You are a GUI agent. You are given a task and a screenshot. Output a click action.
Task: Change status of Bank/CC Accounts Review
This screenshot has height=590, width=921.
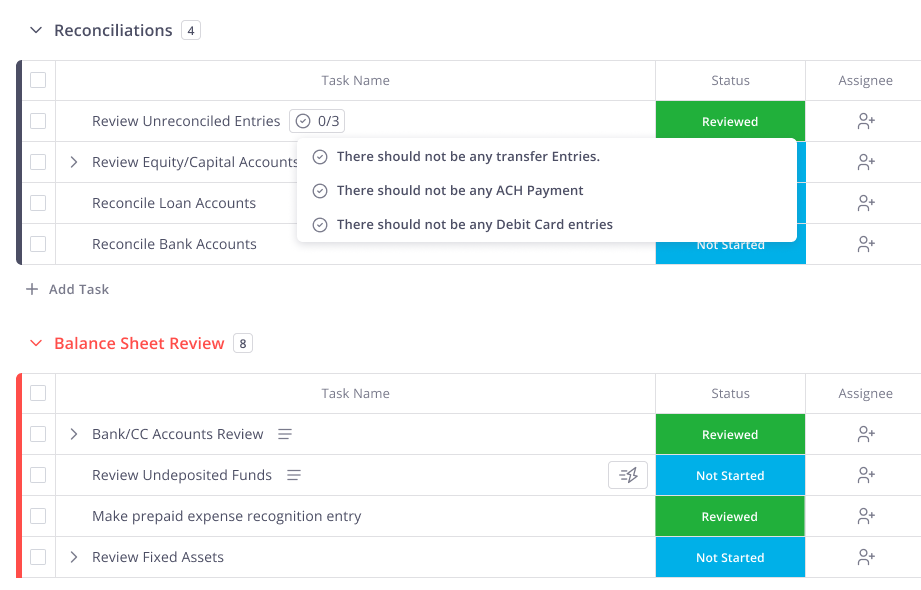click(x=730, y=434)
